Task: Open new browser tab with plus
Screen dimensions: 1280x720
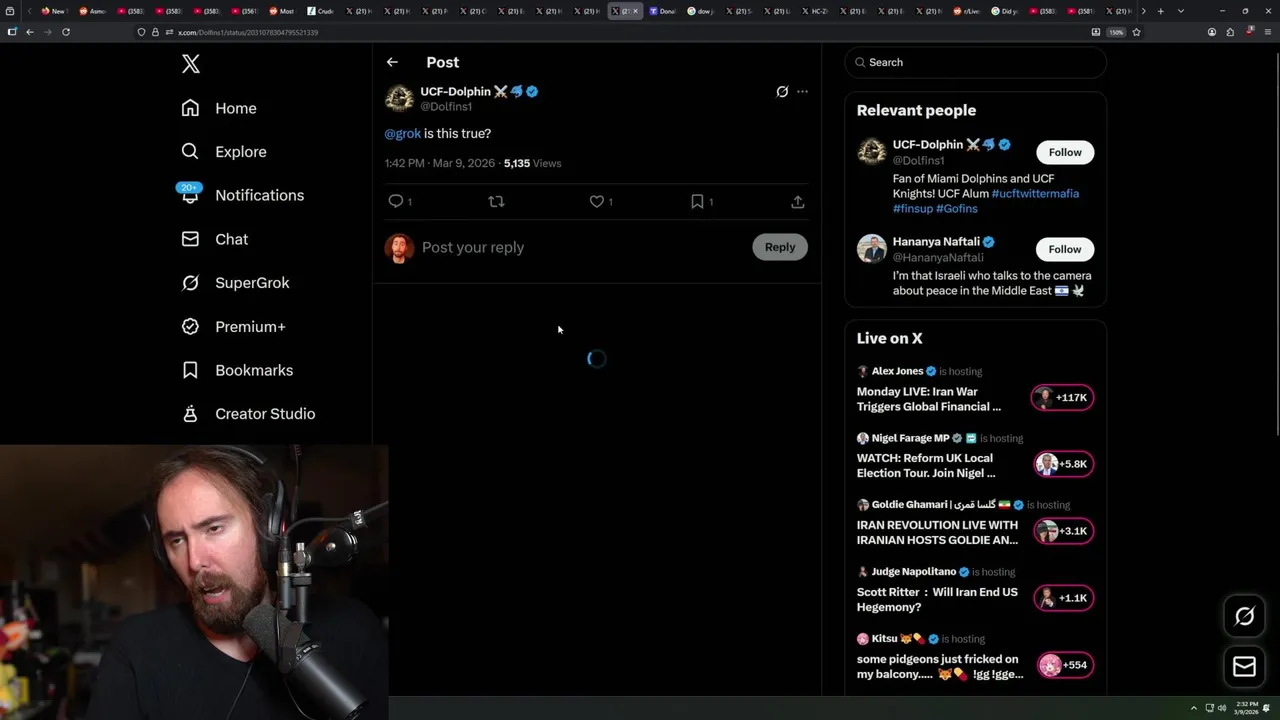Action: coord(1160,11)
